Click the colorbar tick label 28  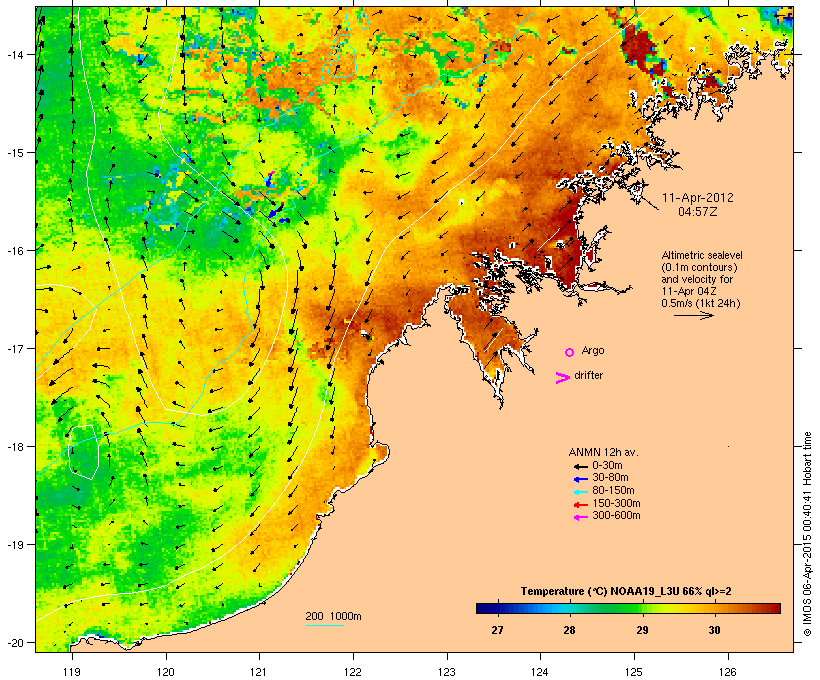click(570, 630)
